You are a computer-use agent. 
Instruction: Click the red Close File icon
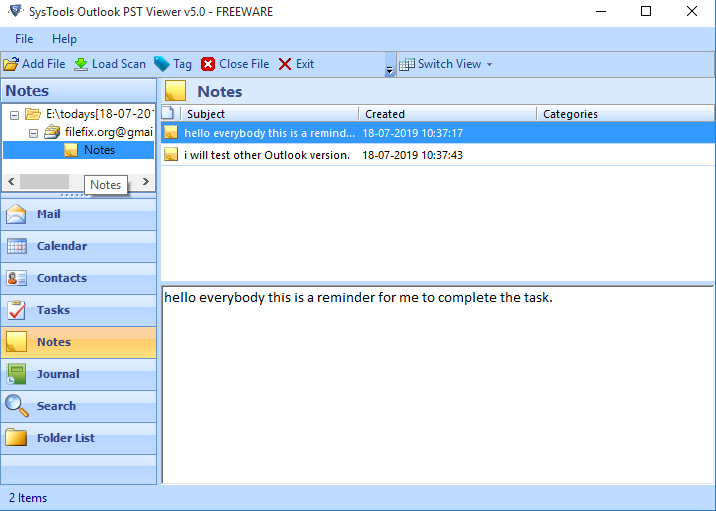coord(208,64)
